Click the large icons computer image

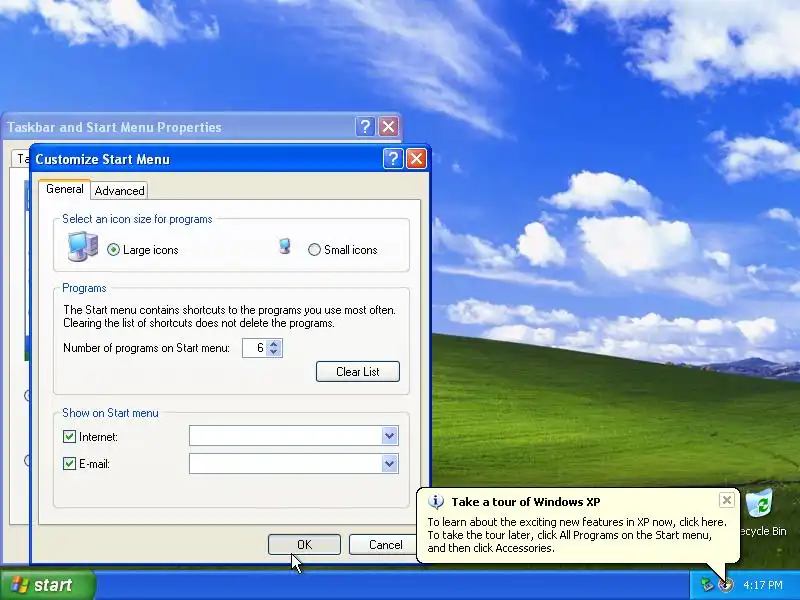tap(83, 246)
